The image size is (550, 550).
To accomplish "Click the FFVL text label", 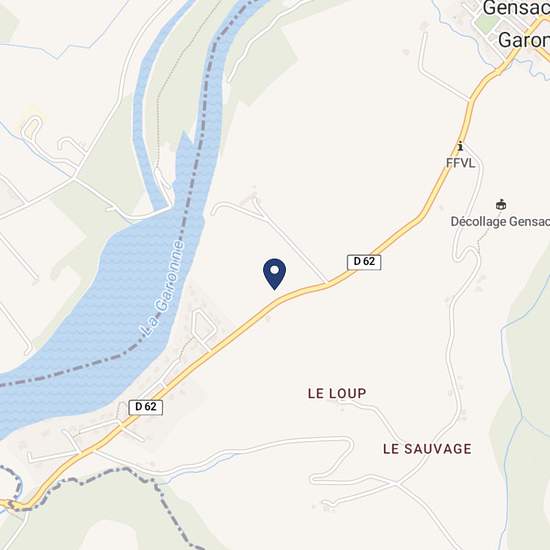I will click(x=461, y=163).
